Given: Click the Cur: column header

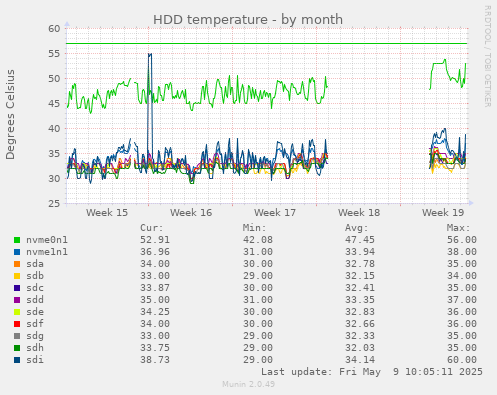Looking at the screenshot, I should [152, 228].
